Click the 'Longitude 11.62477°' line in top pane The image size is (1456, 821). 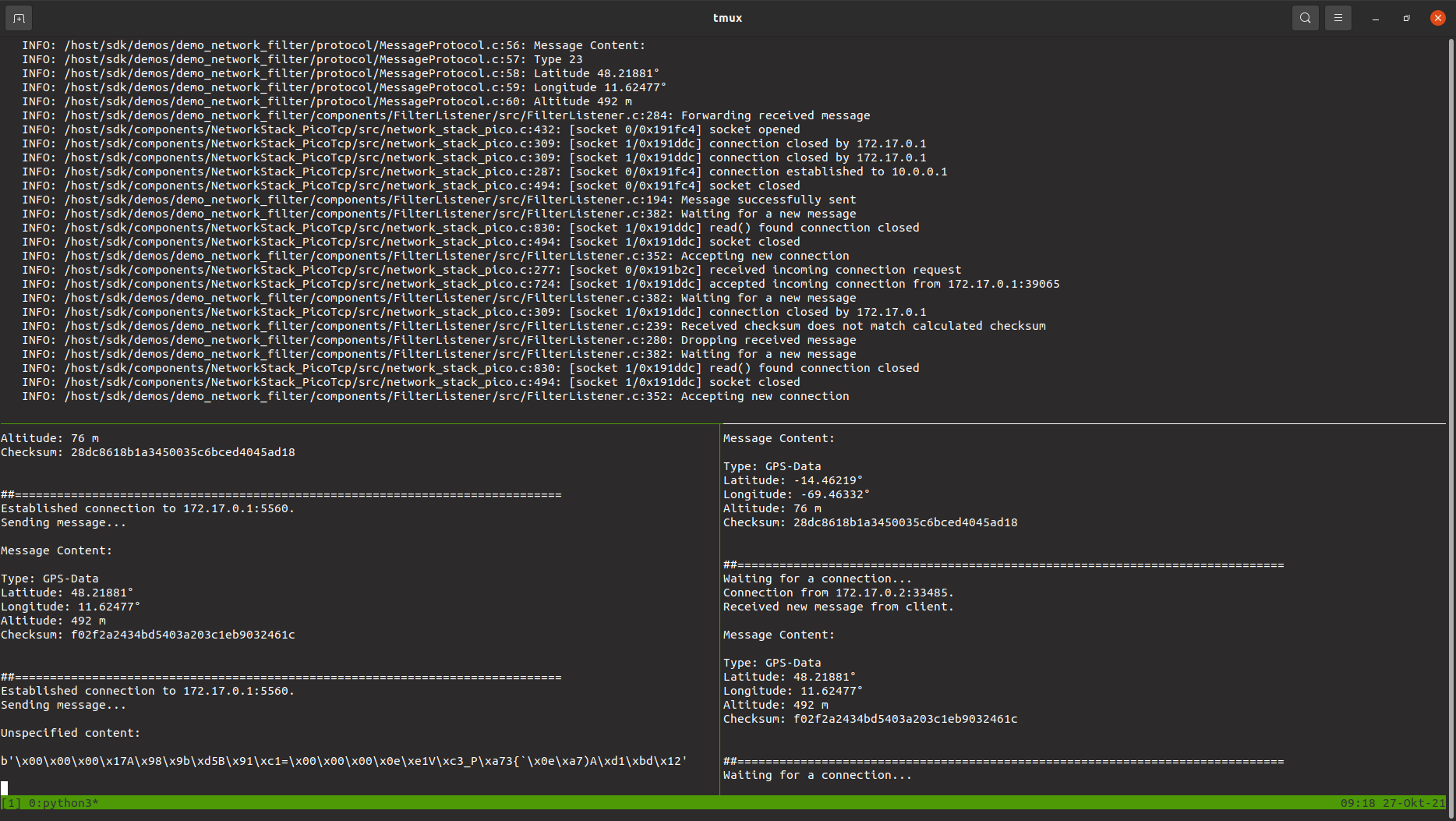click(x=344, y=87)
